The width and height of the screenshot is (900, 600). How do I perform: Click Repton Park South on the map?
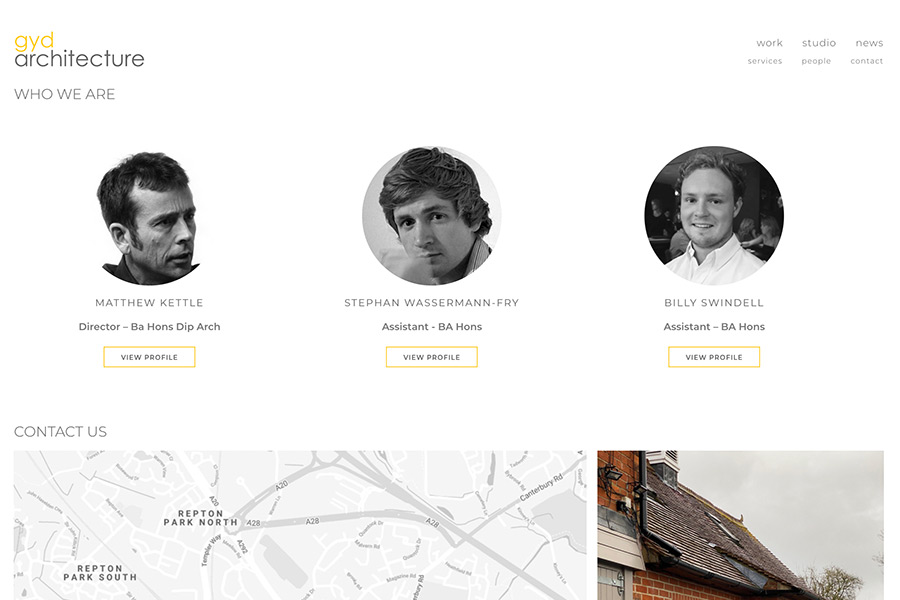coord(100,572)
